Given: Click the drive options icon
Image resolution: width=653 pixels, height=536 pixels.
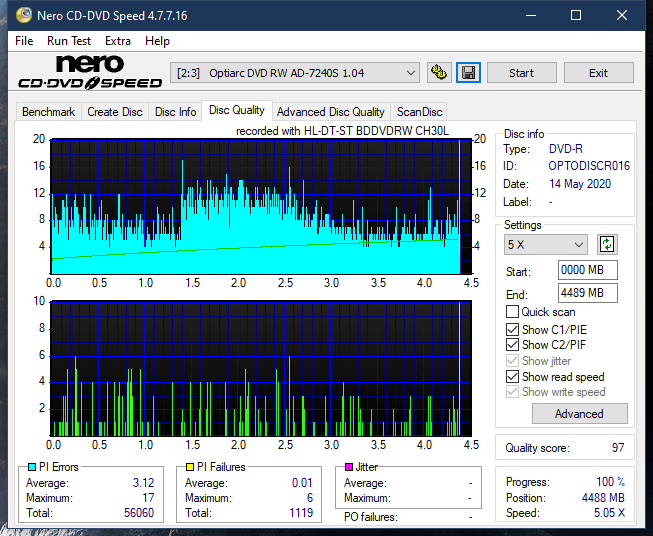Looking at the screenshot, I should (x=439, y=73).
